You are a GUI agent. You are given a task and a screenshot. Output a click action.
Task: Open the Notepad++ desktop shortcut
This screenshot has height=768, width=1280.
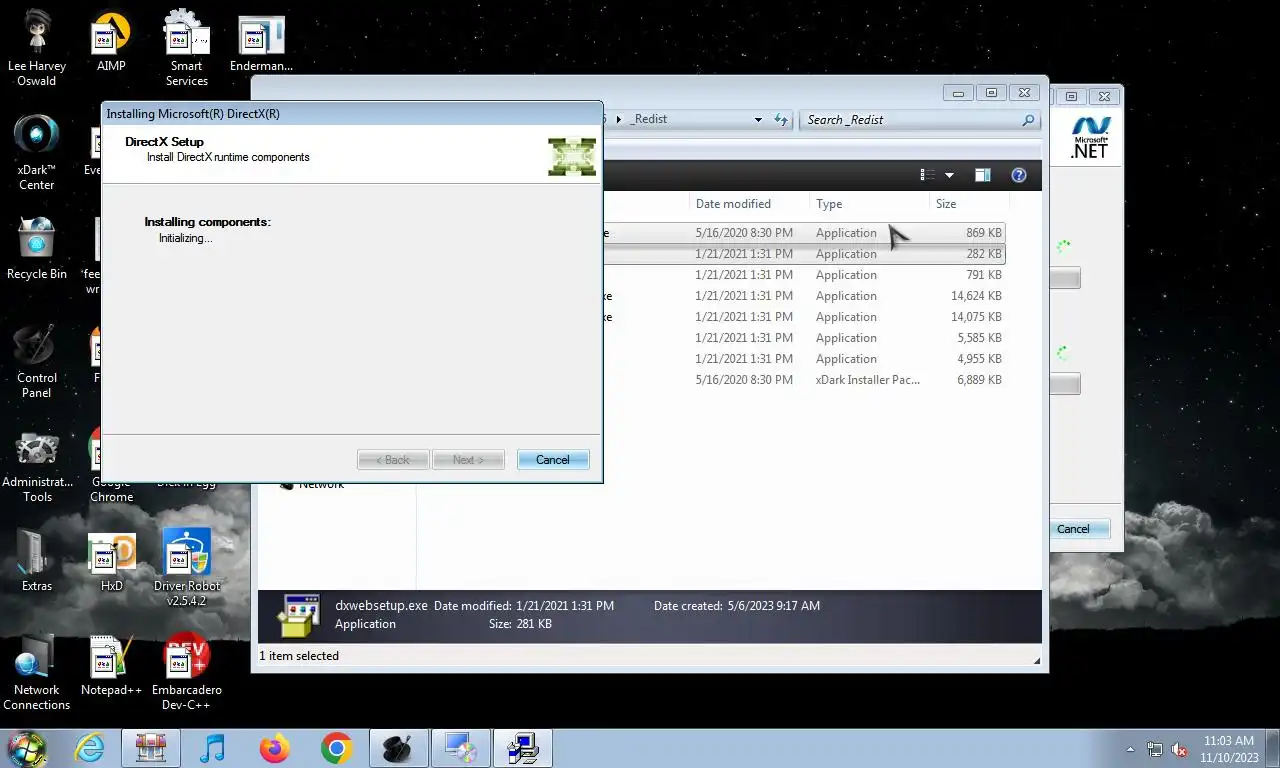[111, 665]
